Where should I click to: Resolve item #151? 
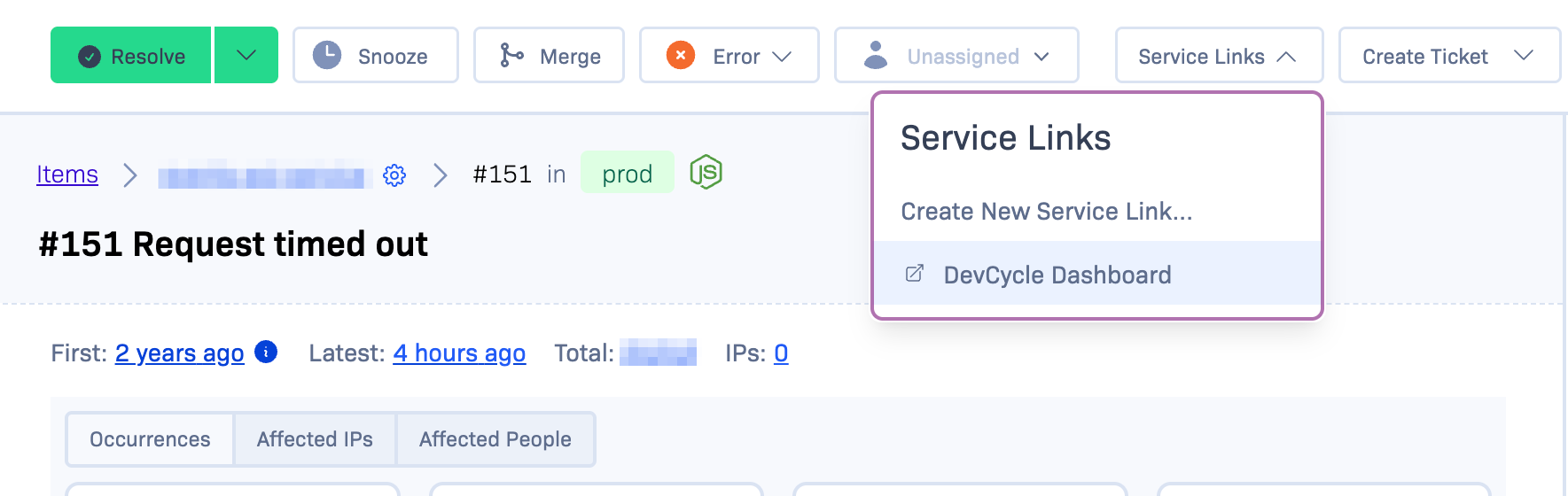point(131,56)
